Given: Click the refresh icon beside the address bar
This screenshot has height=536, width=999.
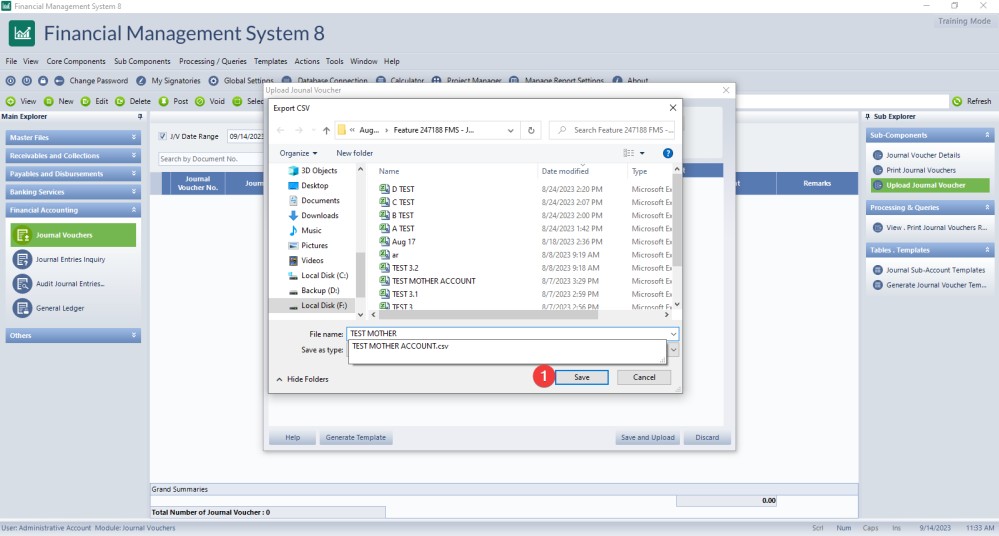Looking at the screenshot, I should pyautogui.click(x=532, y=130).
